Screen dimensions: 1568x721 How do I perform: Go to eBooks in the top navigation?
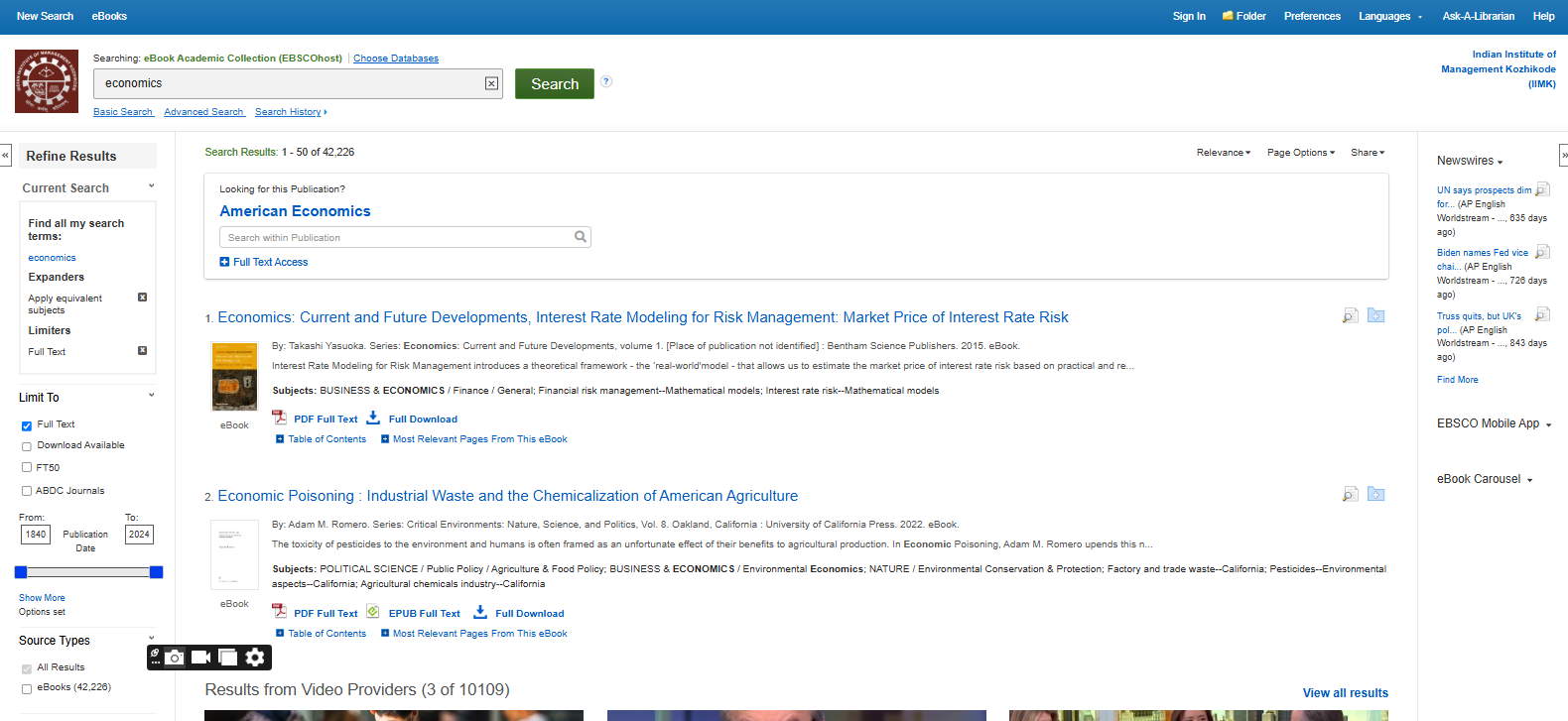coord(109,16)
